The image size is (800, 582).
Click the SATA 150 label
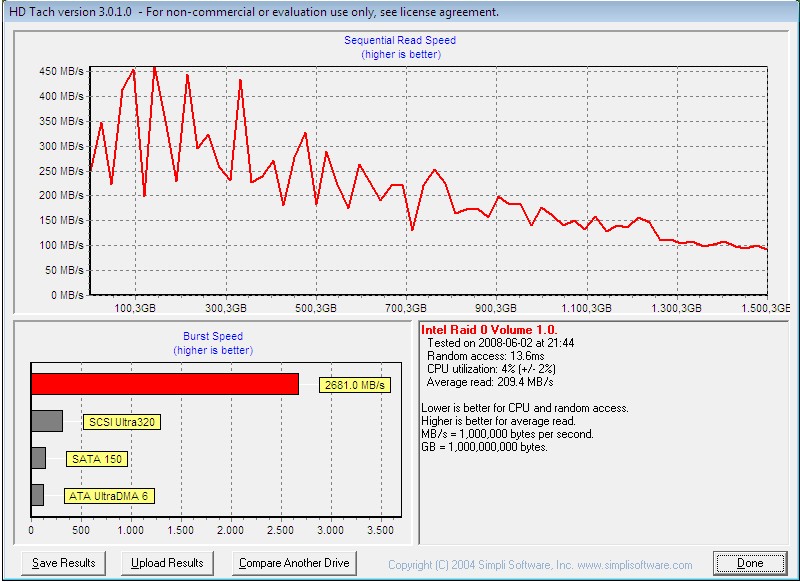point(97,459)
